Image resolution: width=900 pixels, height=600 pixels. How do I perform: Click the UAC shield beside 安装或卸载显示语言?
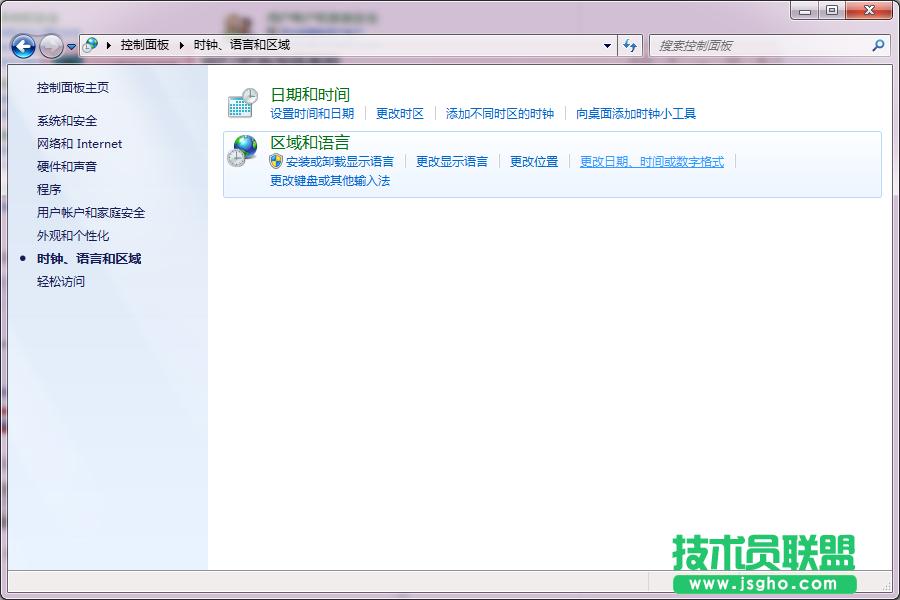(x=278, y=161)
